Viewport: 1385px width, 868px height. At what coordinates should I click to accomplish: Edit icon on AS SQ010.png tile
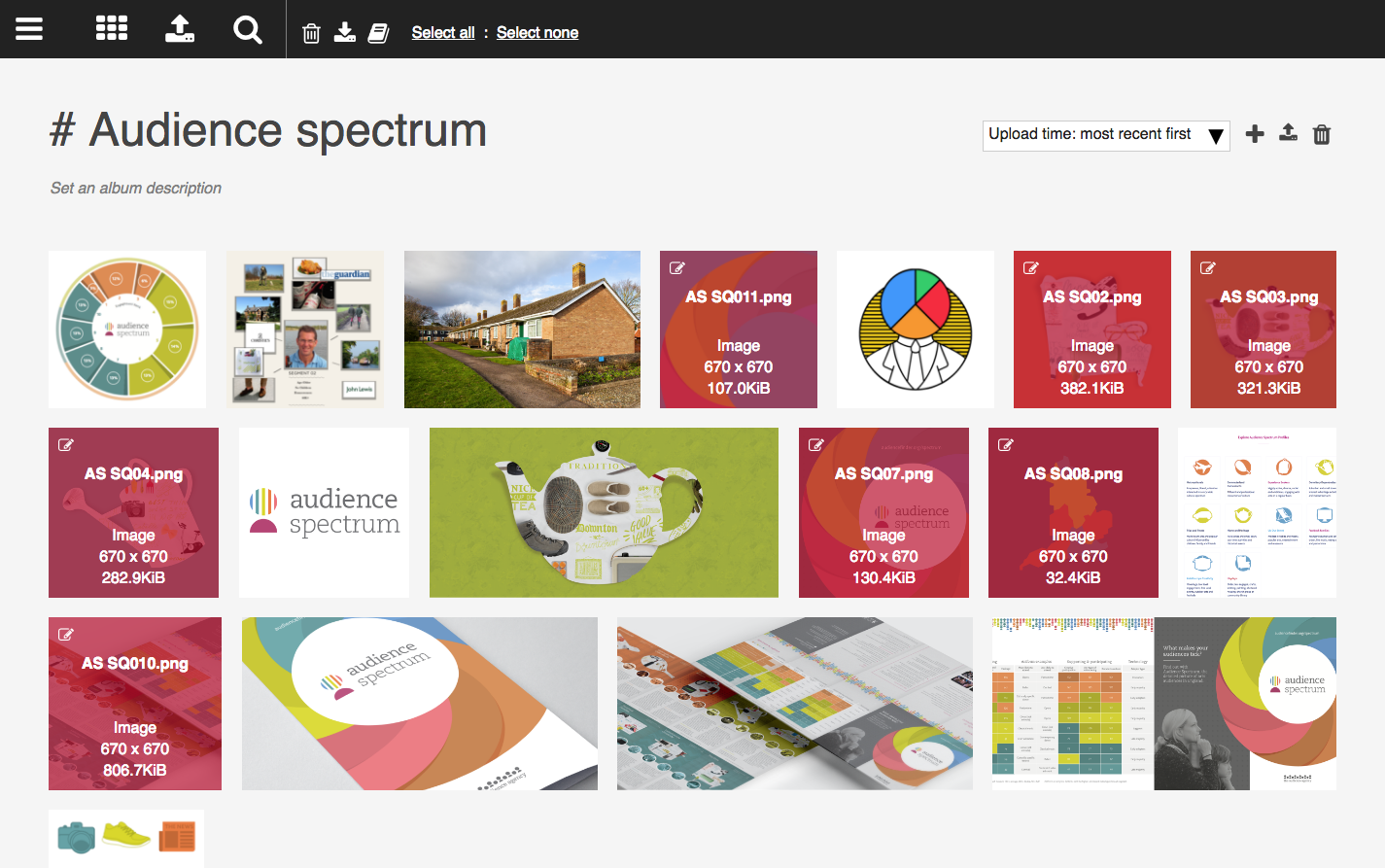tap(66, 635)
